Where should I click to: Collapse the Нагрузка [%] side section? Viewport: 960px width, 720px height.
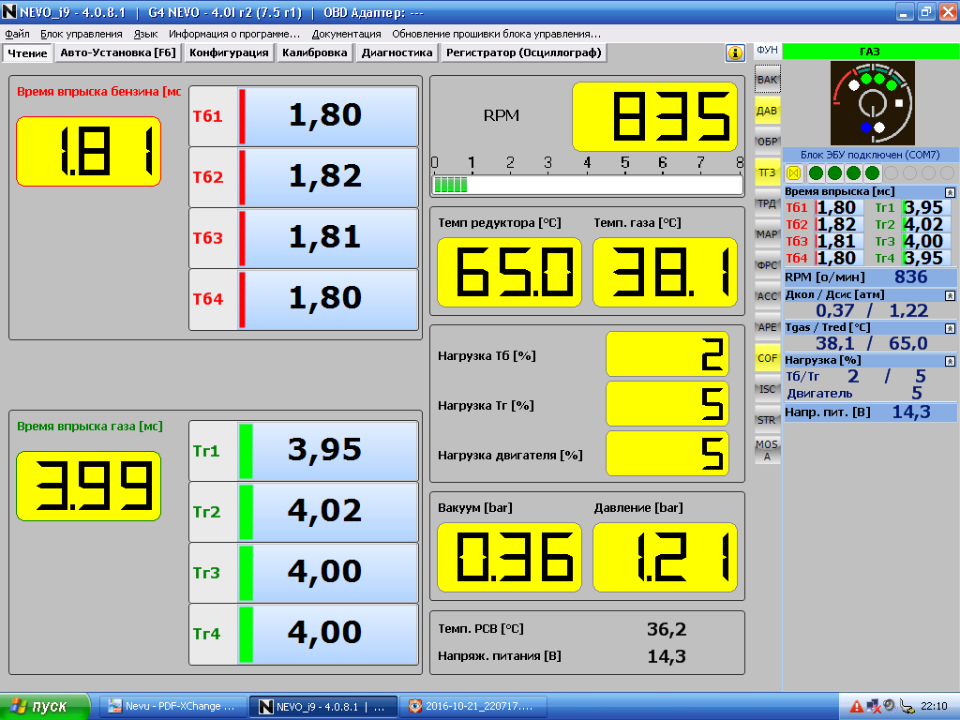coord(950,360)
